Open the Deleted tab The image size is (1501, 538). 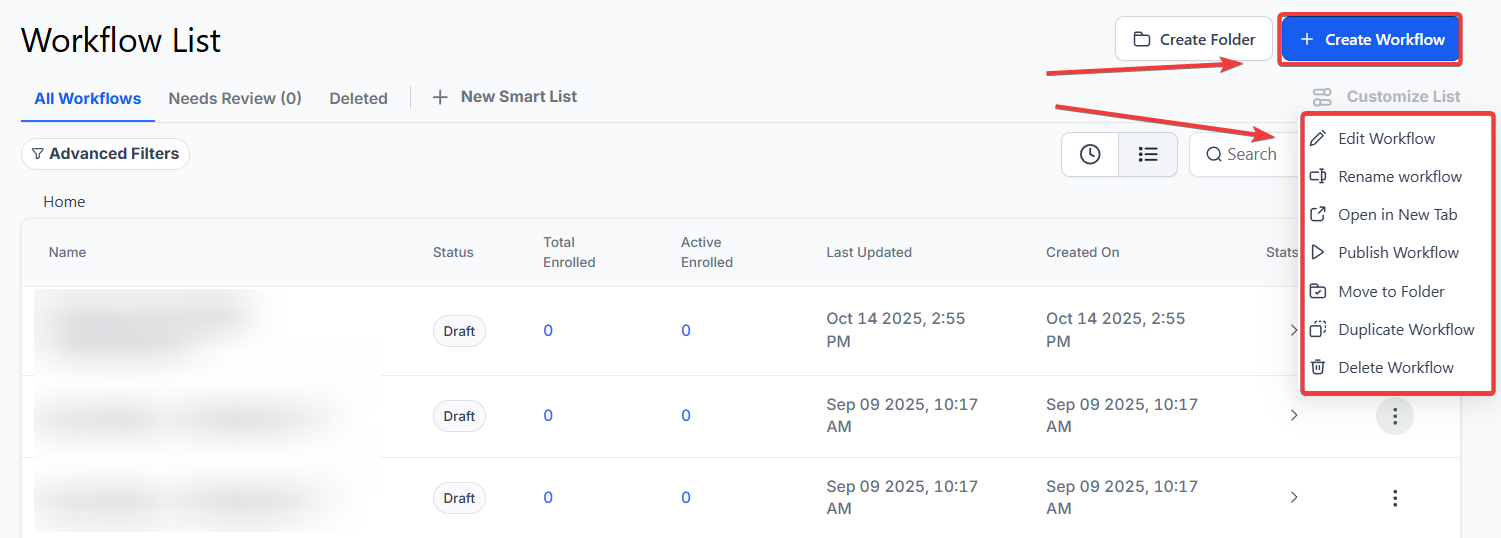pyautogui.click(x=358, y=98)
